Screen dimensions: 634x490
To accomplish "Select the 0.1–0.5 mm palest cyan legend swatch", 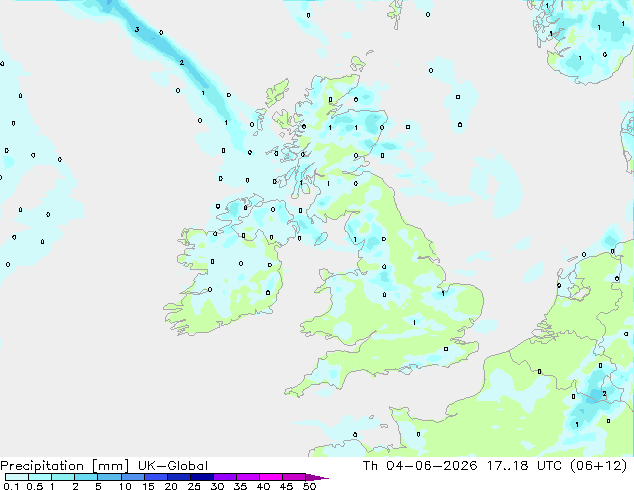I will [x=17, y=477].
